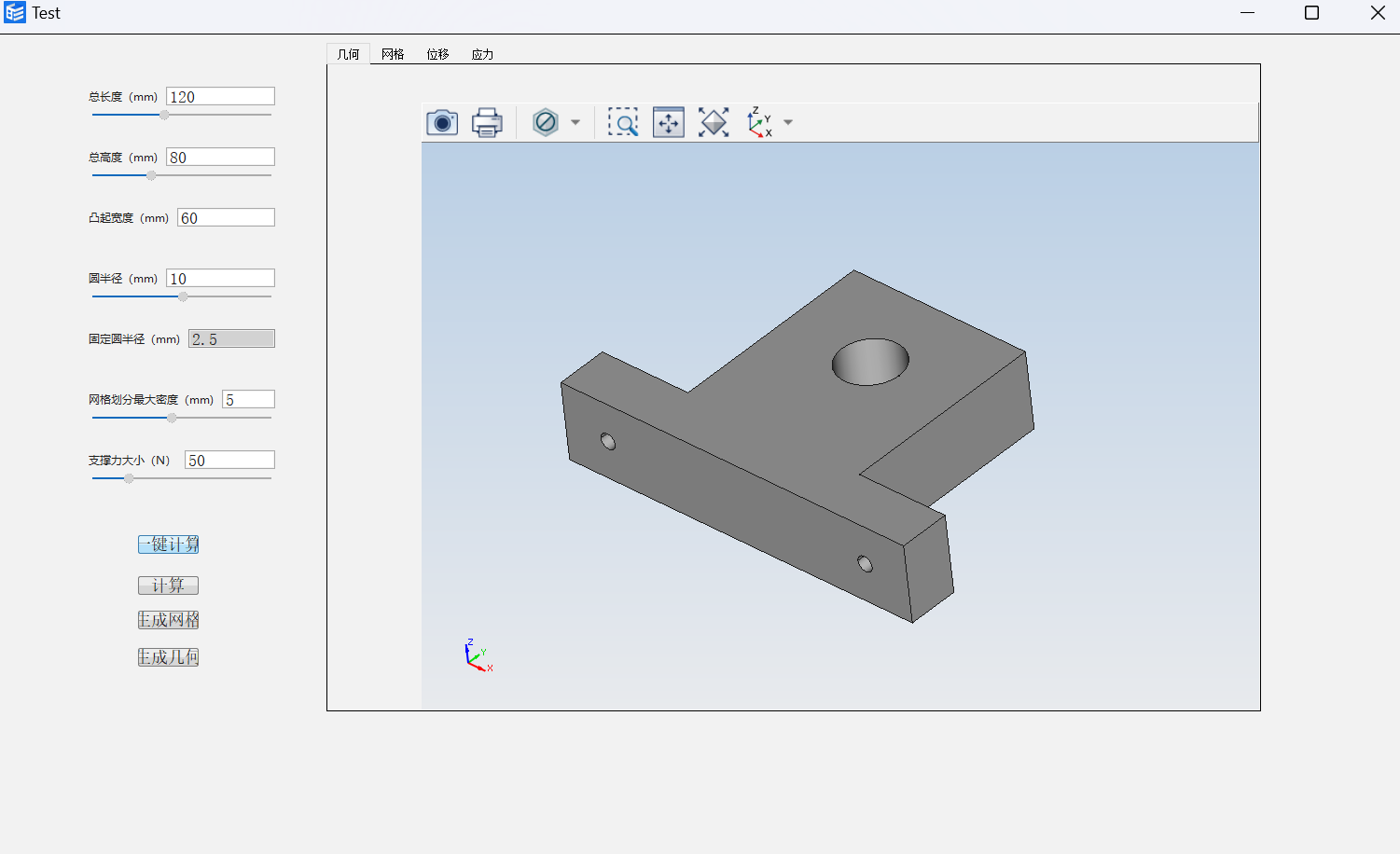Click the 固定圆半径 (mm) label

pyautogui.click(x=134, y=339)
